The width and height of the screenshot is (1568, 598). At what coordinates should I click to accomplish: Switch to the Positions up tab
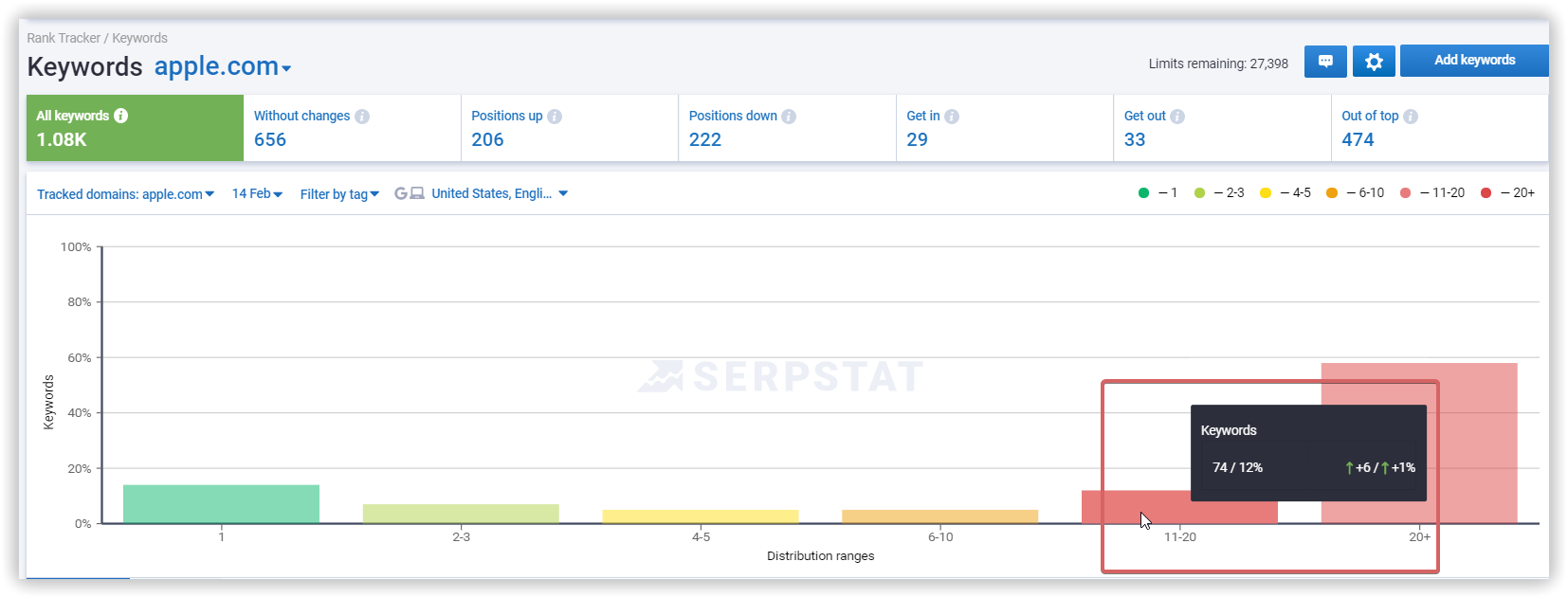[x=570, y=128]
